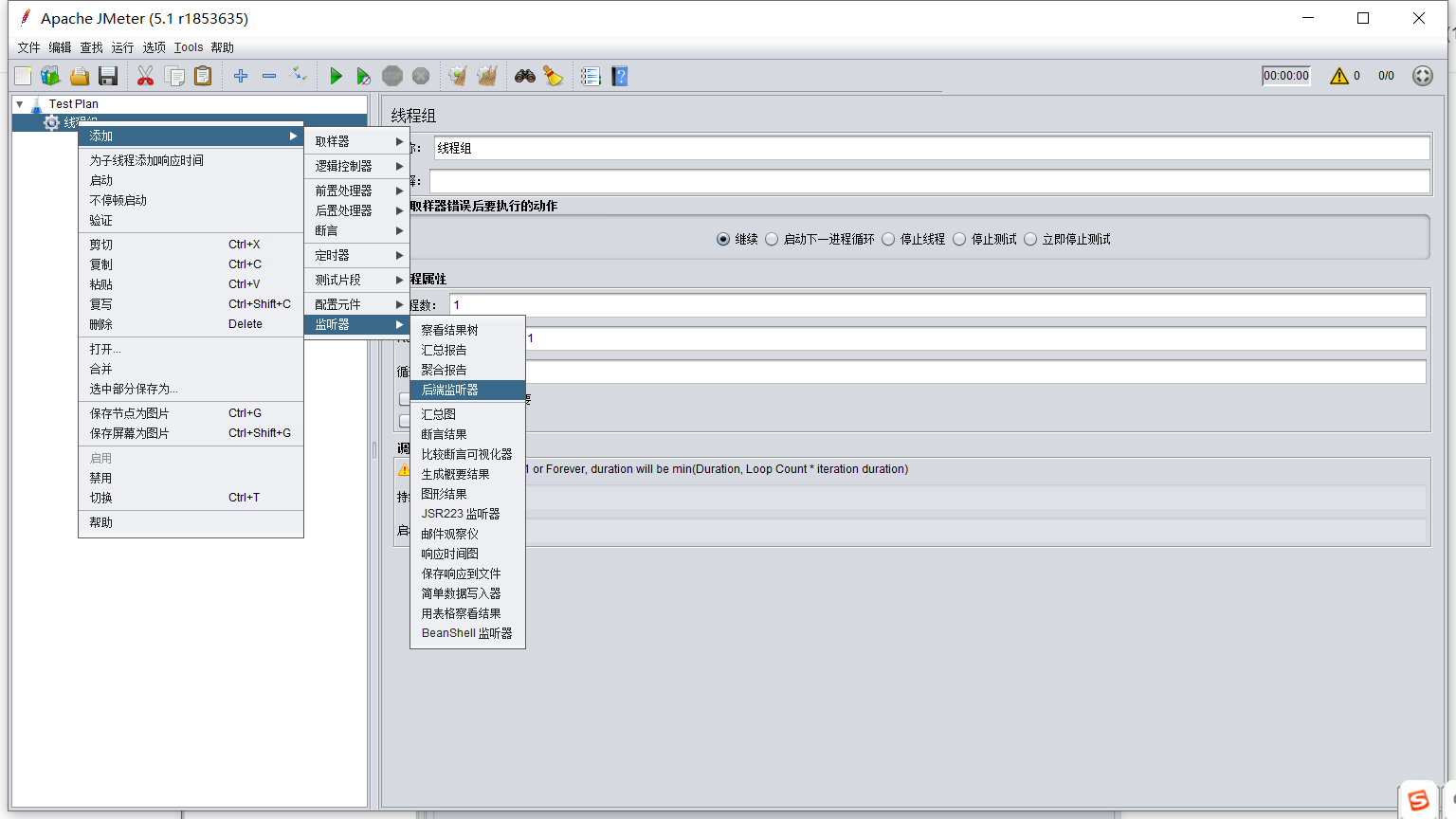Image resolution: width=1456 pixels, height=819 pixels.
Task: Select the Test Plan tree node
Action: [x=73, y=104]
